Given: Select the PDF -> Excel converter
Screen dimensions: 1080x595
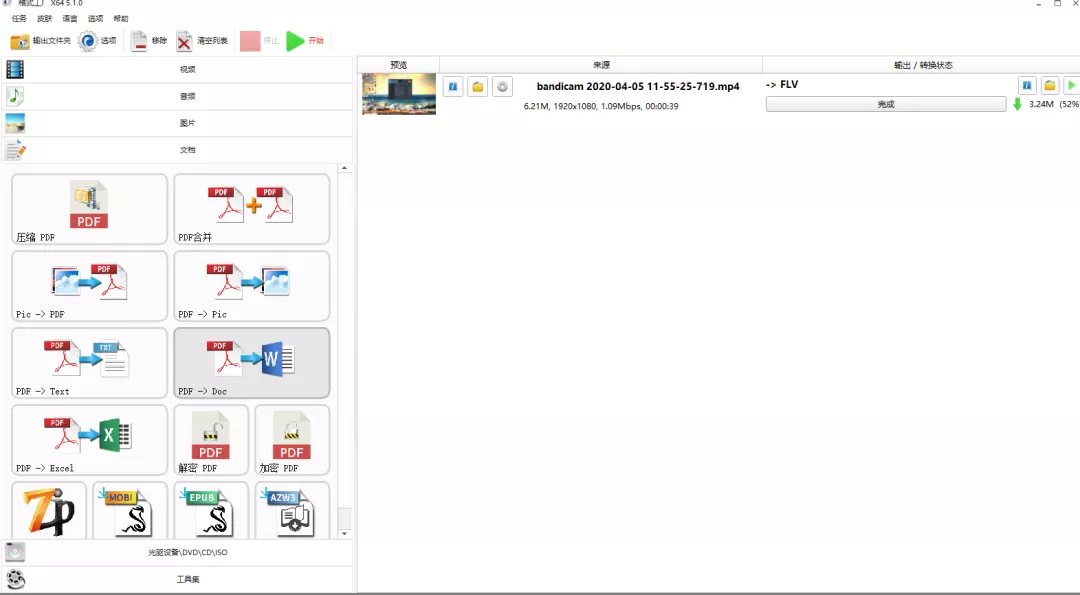Looking at the screenshot, I should [90, 440].
